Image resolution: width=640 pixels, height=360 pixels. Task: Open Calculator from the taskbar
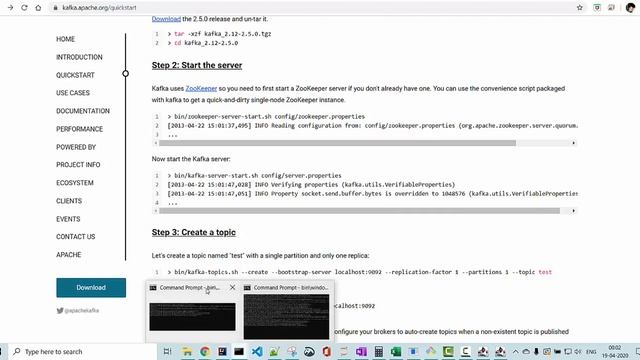(379, 351)
